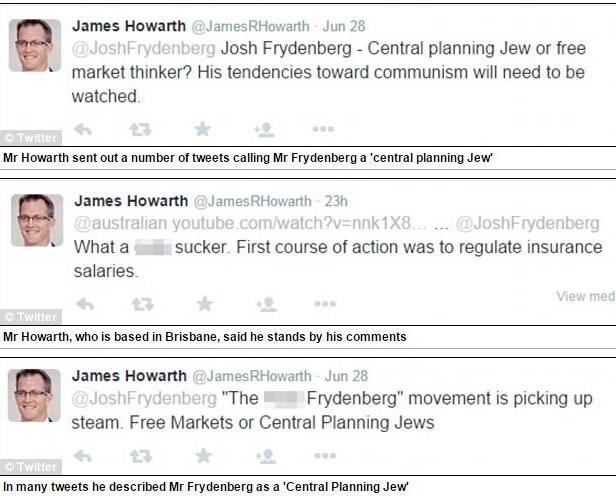This screenshot has width=616, height=496.
Task: Open more options on the first tweet
Action: (323, 129)
